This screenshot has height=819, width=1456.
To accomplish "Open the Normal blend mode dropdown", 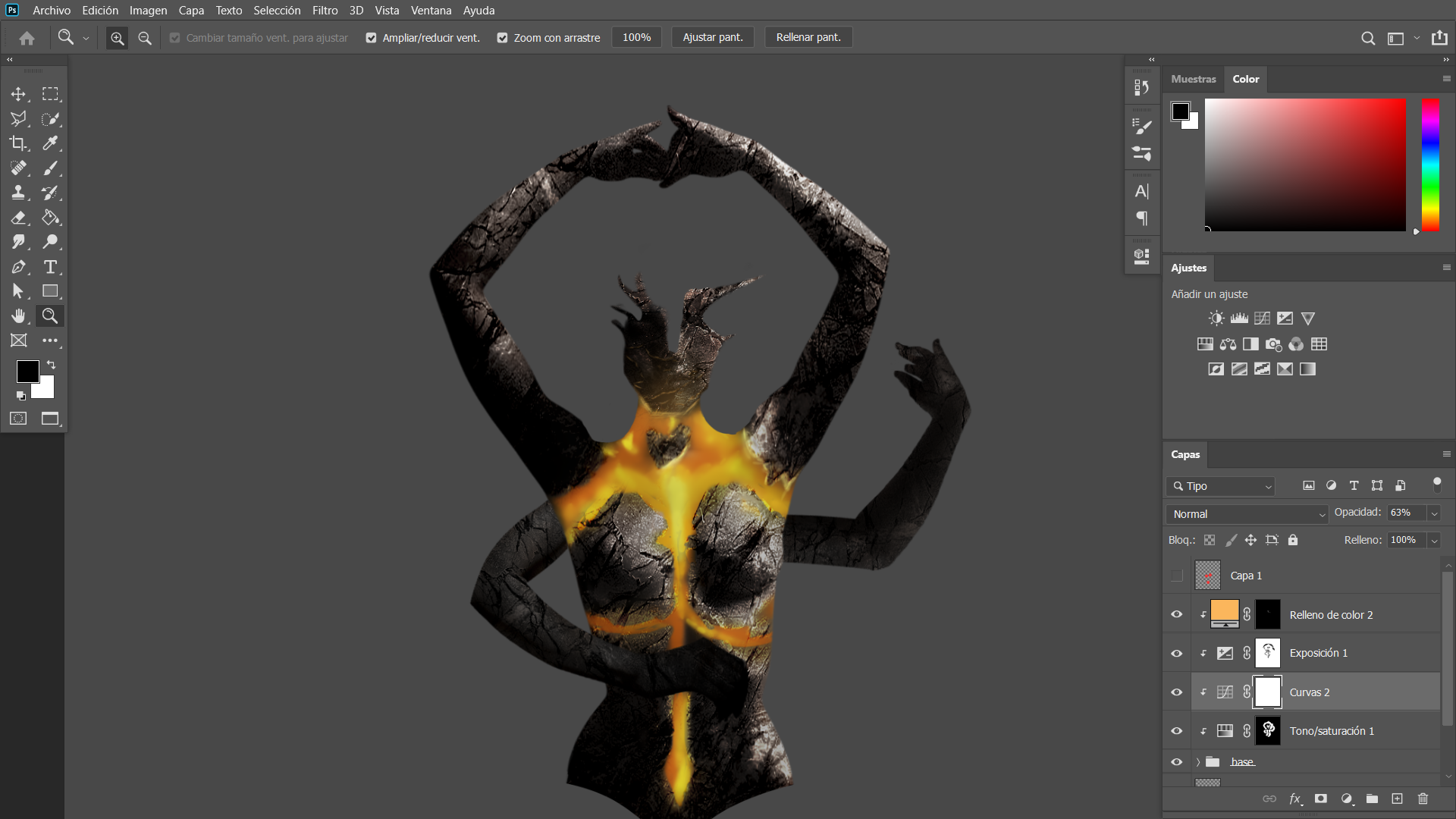I will (x=1247, y=514).
